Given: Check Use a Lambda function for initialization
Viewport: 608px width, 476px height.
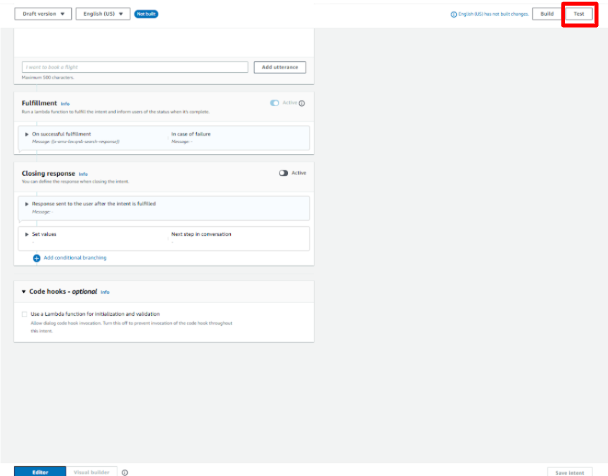Looking at the screenshot, I should pos(25,314).
